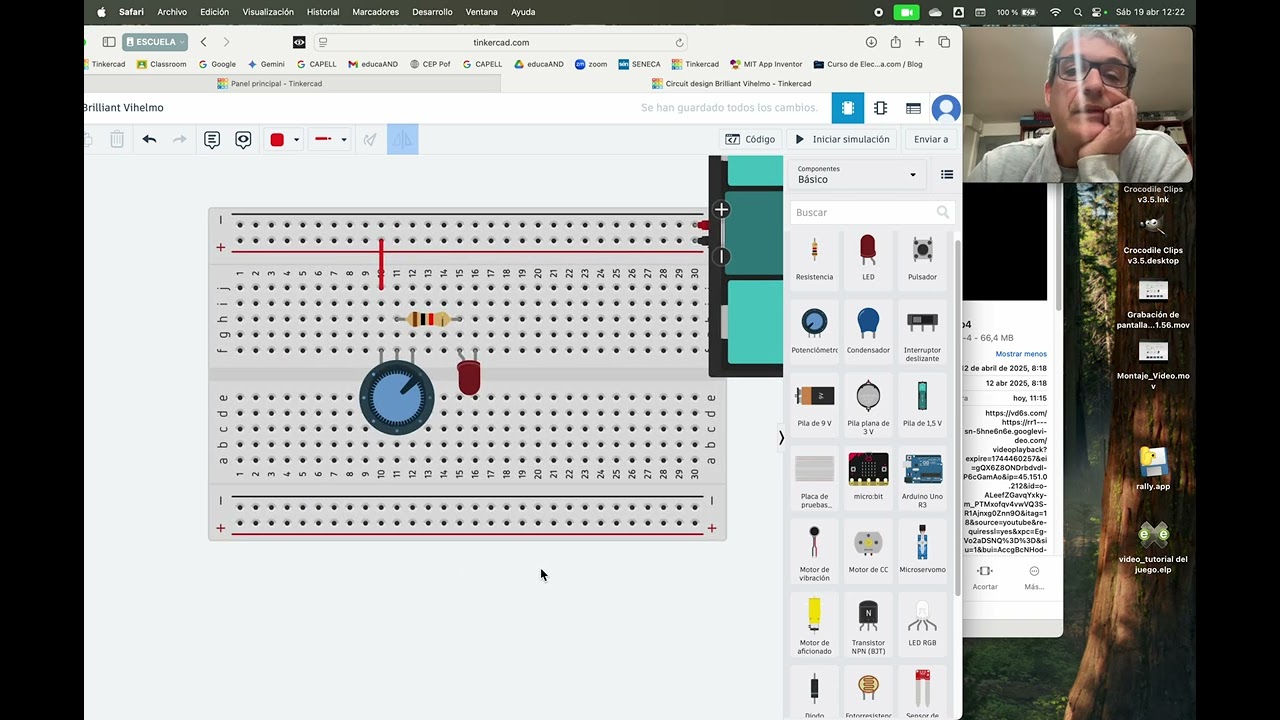This screenshot has height=720, width=1280.
Task: Reload the page in Safari
Action: click(x=679, y=42)
